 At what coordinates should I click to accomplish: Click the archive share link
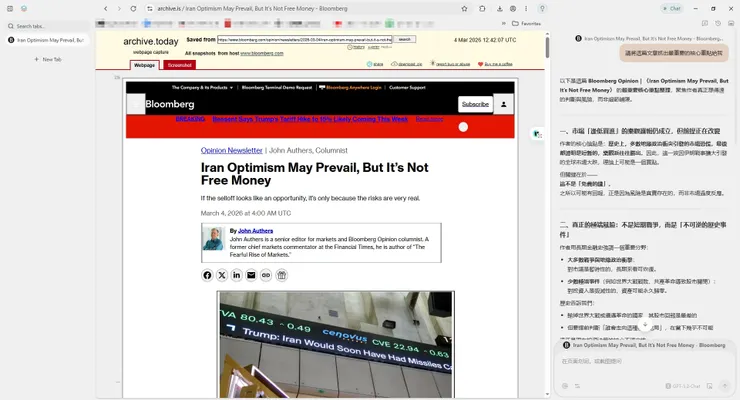pyautogui.click(x=375, y=64)
